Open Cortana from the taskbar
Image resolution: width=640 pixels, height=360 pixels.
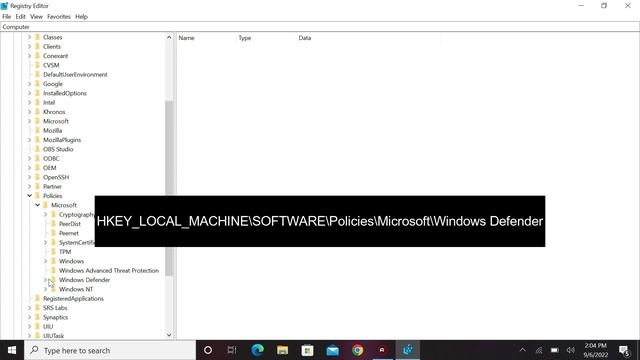[208, 350]
